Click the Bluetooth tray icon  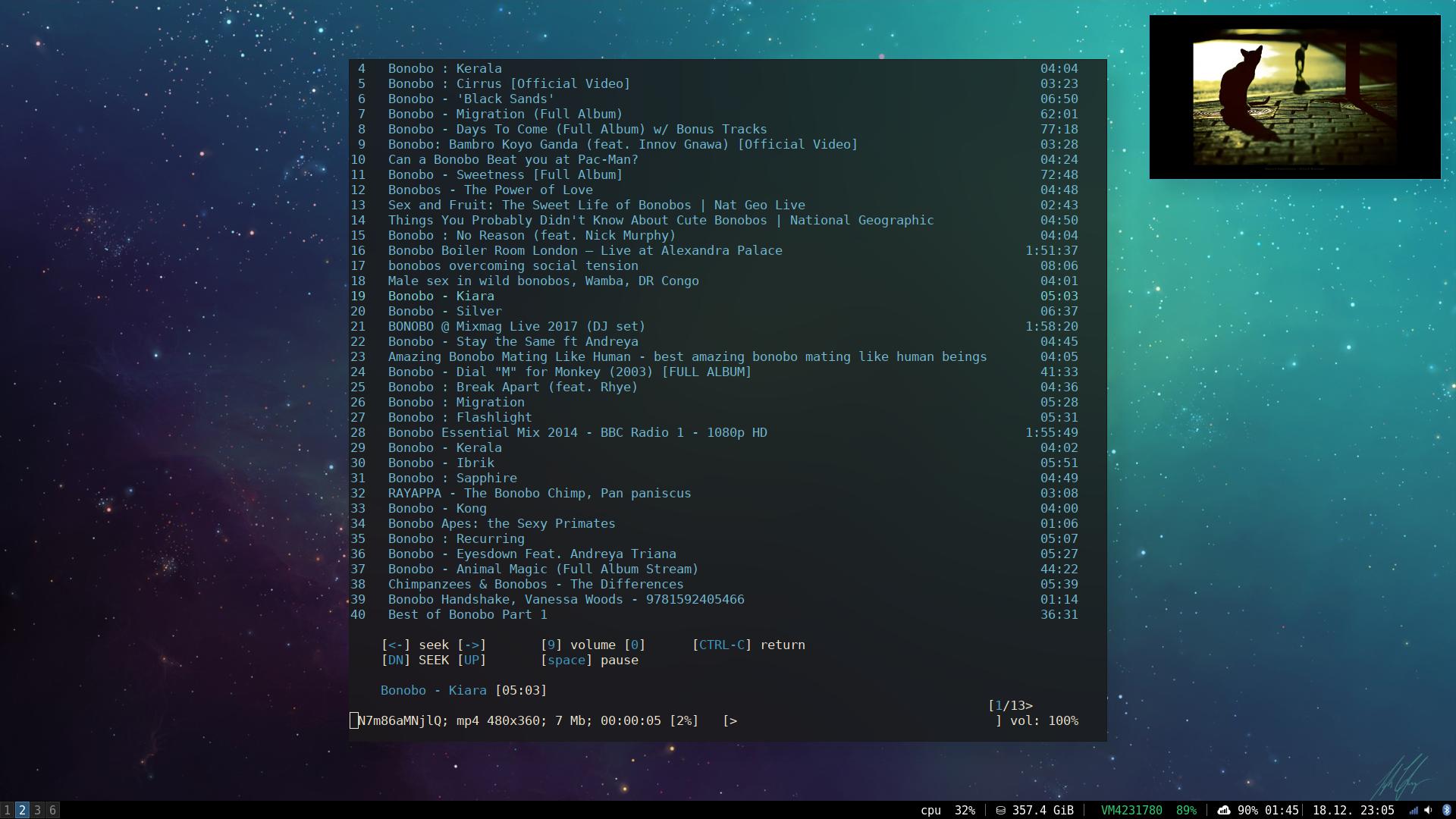click(x=1446, y=810)
